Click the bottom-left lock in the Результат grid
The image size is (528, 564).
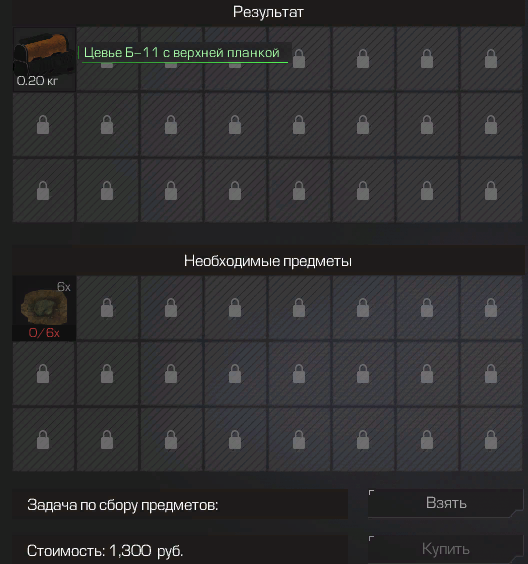(x=43, y=191)
